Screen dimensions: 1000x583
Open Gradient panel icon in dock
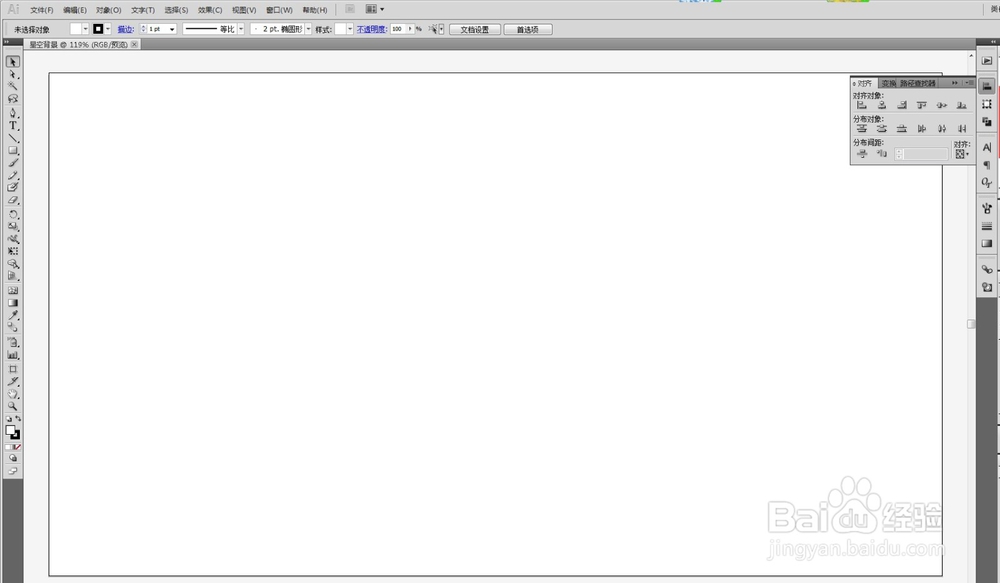(987, 244)
